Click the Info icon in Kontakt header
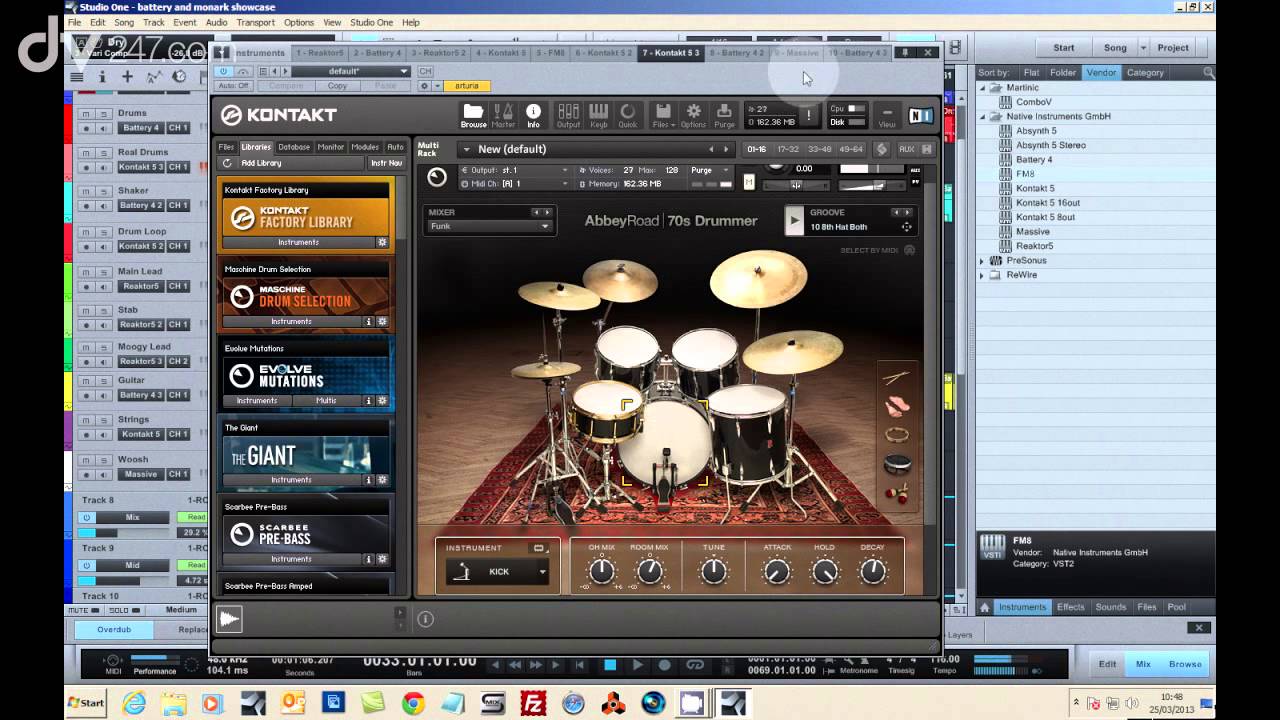Screen dimensions: 1280x720 coord(533,113)
